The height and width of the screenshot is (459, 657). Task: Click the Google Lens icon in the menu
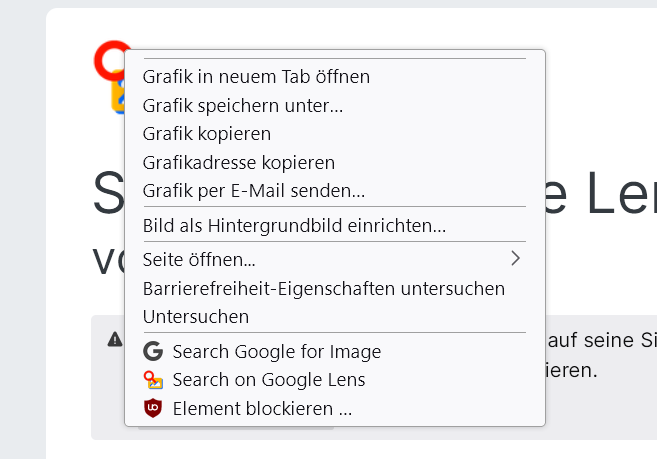point(153,380)
